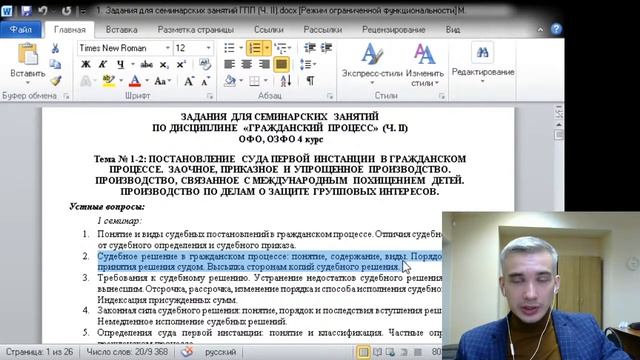This screenshot has height=360, width=640.
Task: Click the Redo icon in quick access toolbar
Action: [66, 11]
